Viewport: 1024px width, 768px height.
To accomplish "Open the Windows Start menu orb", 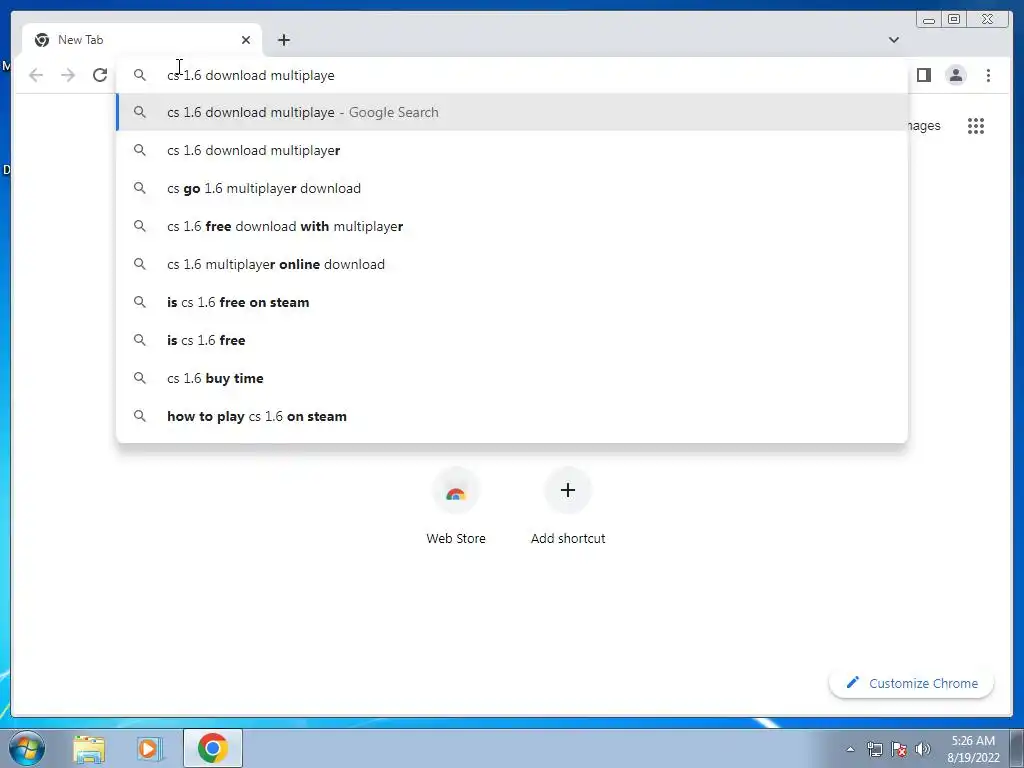I will click(x=27, y=748).
